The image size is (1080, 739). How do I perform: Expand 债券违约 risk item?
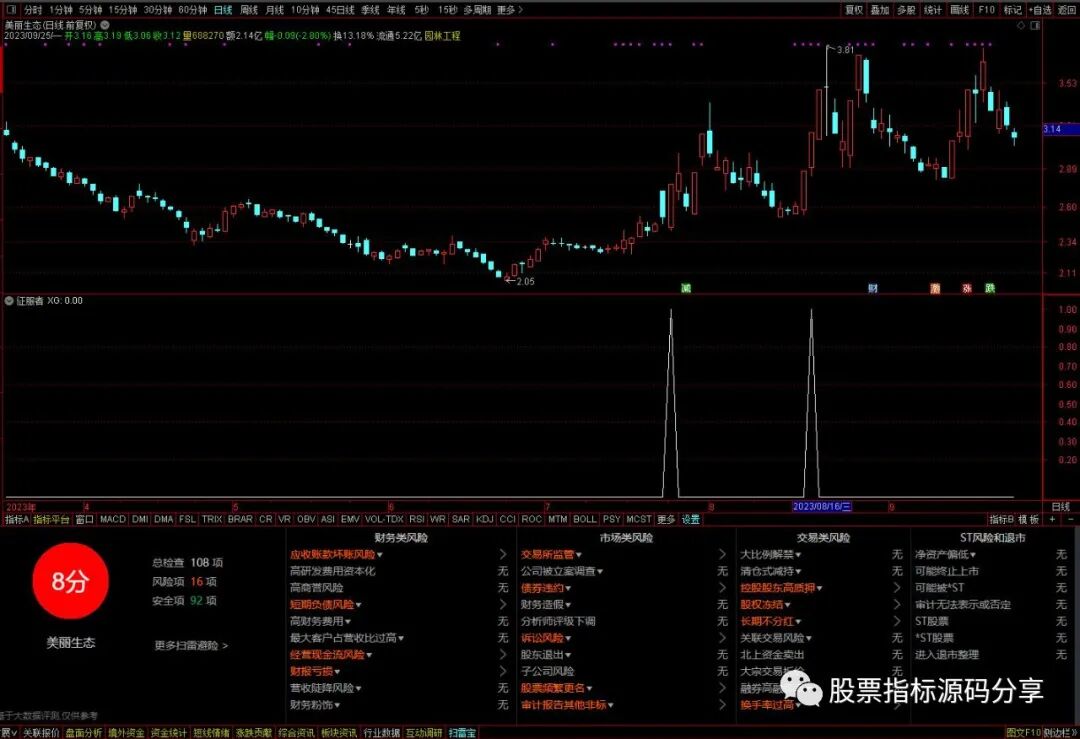point(546,588)
